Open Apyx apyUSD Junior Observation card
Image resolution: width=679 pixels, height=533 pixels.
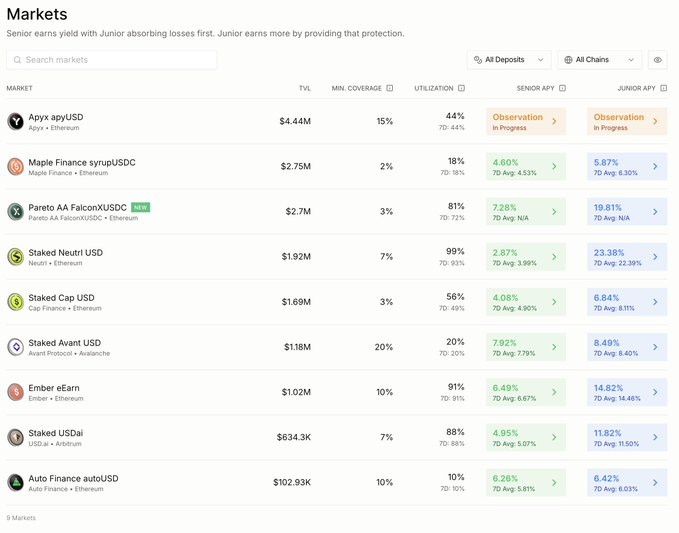pyautogui.click(x=627, y=122)
